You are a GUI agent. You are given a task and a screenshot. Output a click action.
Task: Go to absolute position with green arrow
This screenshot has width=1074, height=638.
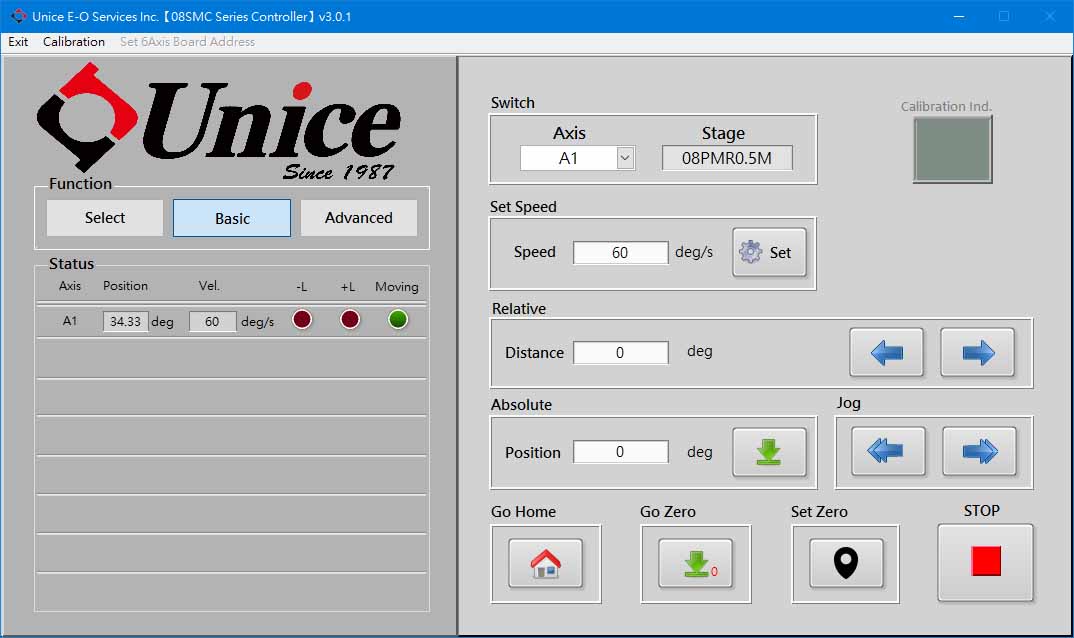pyautogui.click(x=769, y=452)
